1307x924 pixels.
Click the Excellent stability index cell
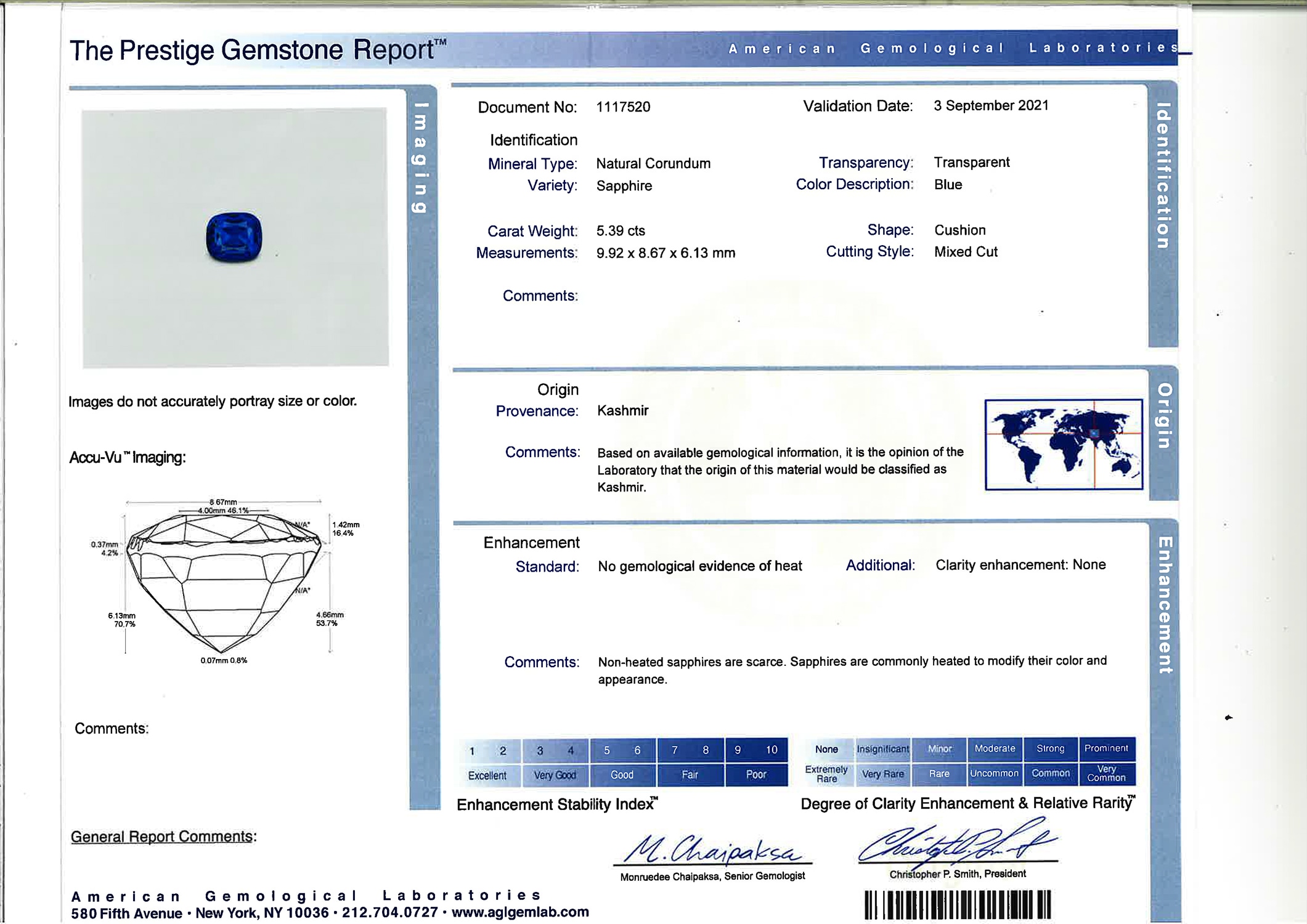click(487, 776)
